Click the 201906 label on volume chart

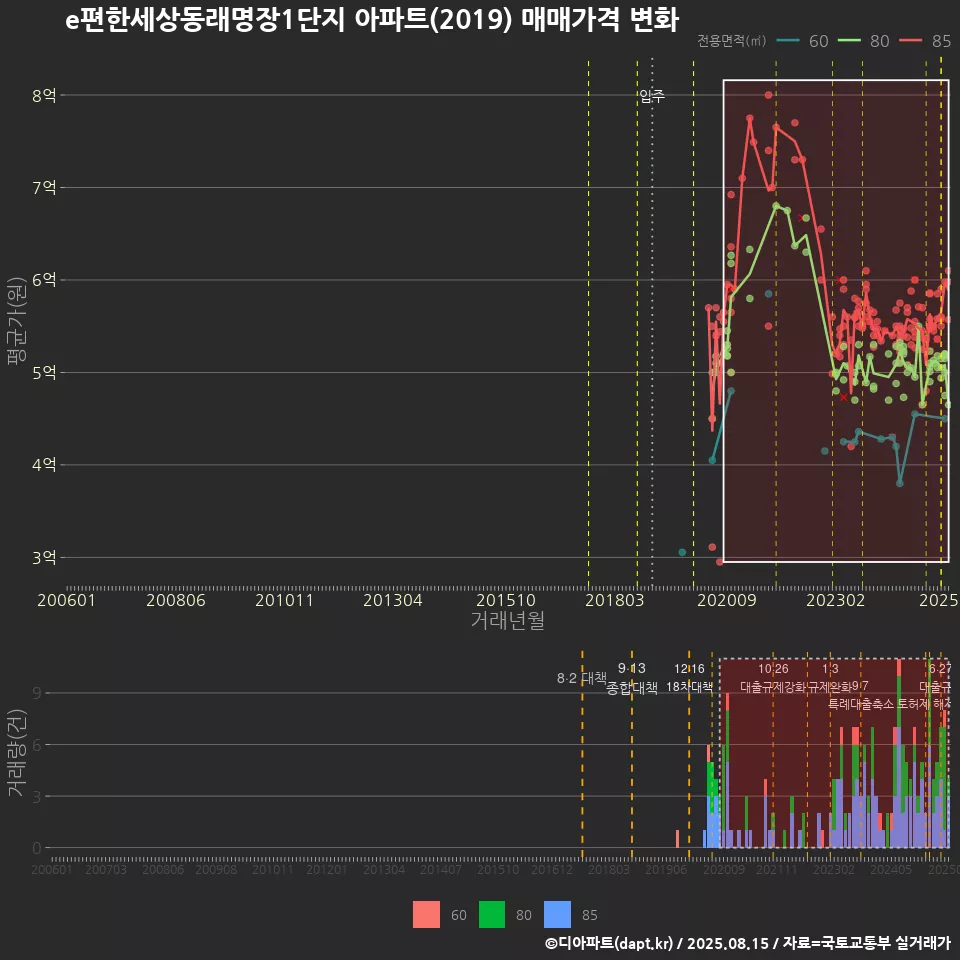coord(666,869)
